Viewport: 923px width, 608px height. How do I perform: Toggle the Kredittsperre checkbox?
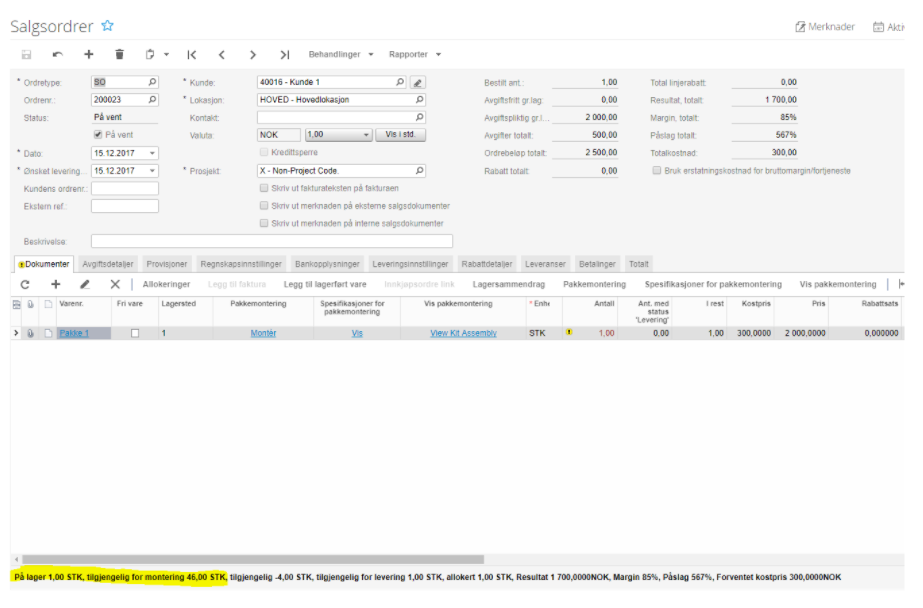tap(264, 152)
